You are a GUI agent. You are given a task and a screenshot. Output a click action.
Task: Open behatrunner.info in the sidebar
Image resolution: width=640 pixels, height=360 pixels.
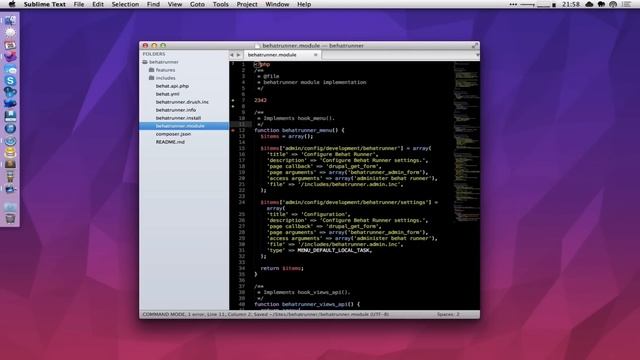pos(176,110)
